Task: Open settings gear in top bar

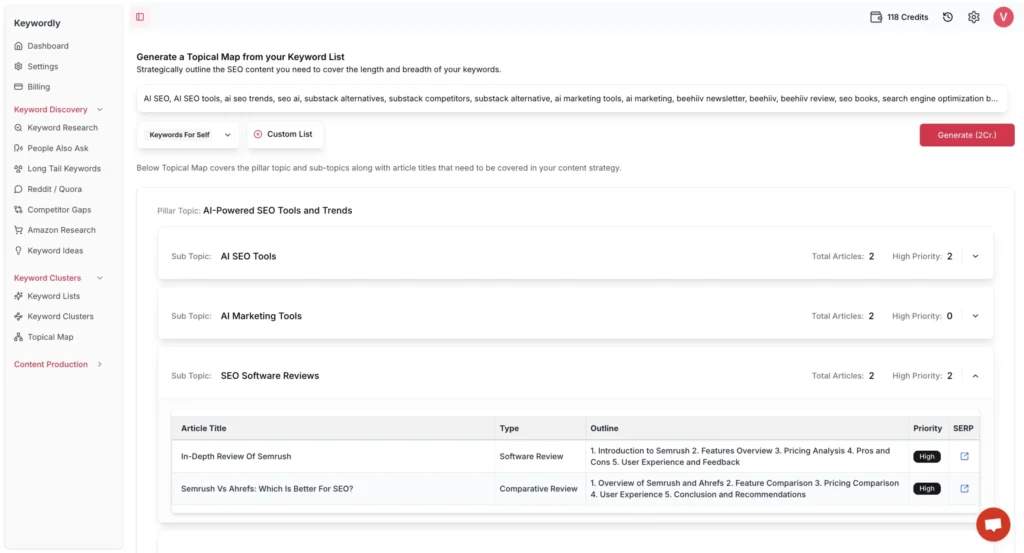Action: [x=973, y=17]
